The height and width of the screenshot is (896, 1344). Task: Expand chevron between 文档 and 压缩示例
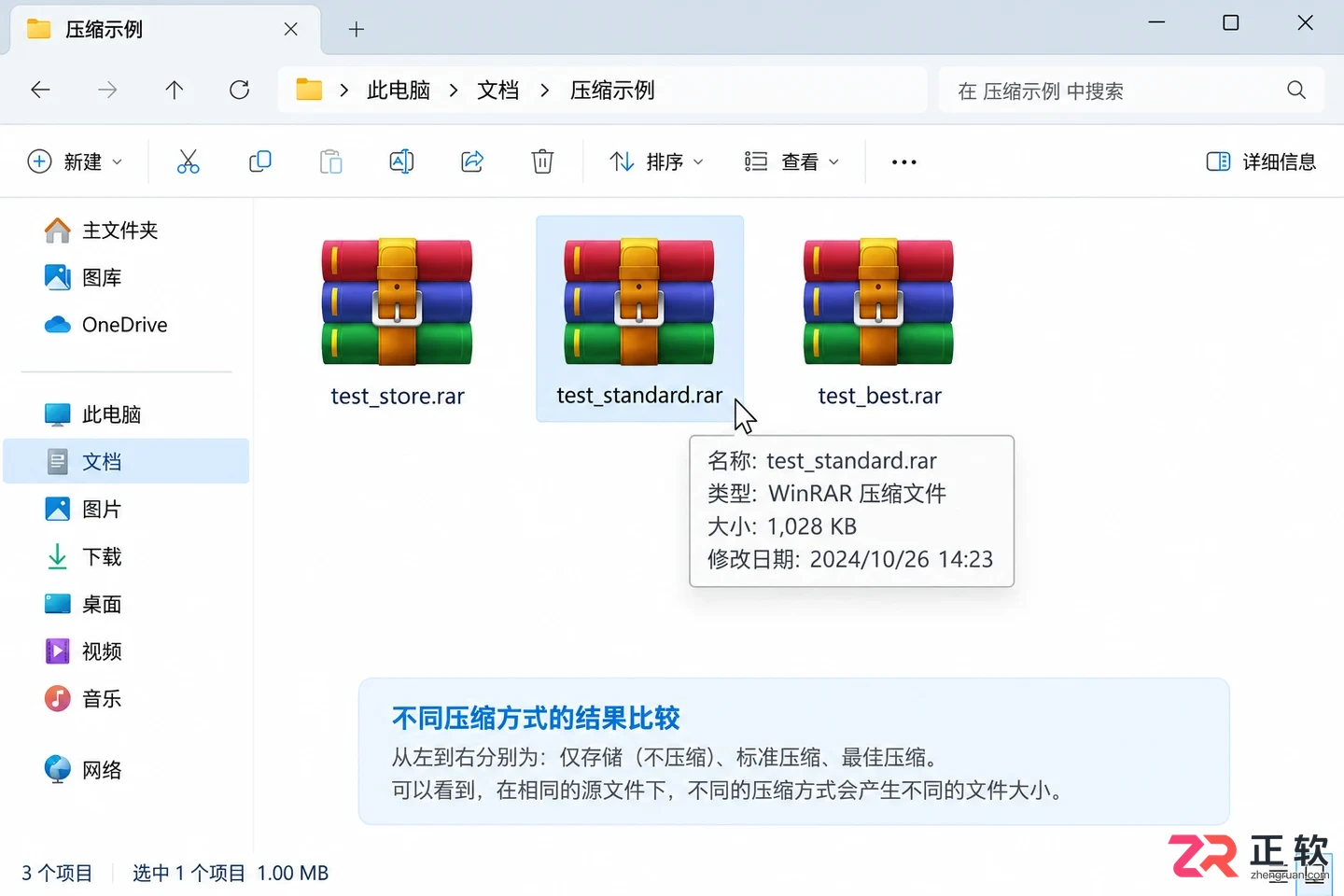[545, 91]
